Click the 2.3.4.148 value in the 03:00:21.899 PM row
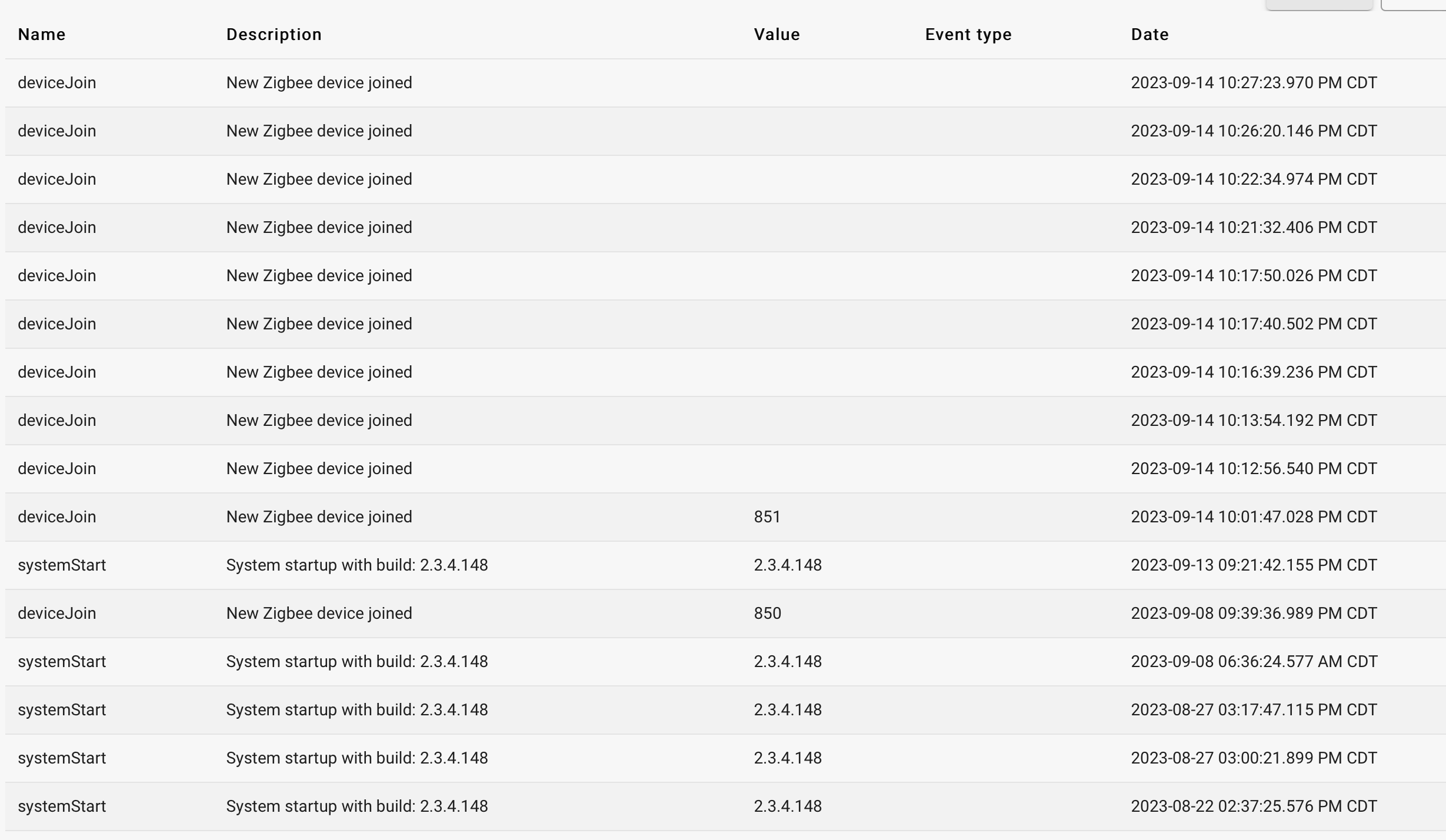The image size is (1446, 840). click(x=788, y=758)
